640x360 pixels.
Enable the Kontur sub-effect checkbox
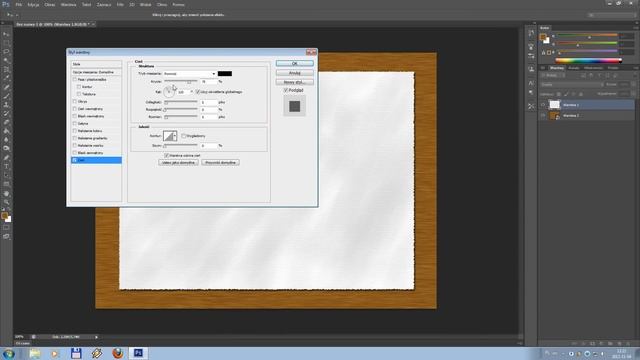point(79,87)
